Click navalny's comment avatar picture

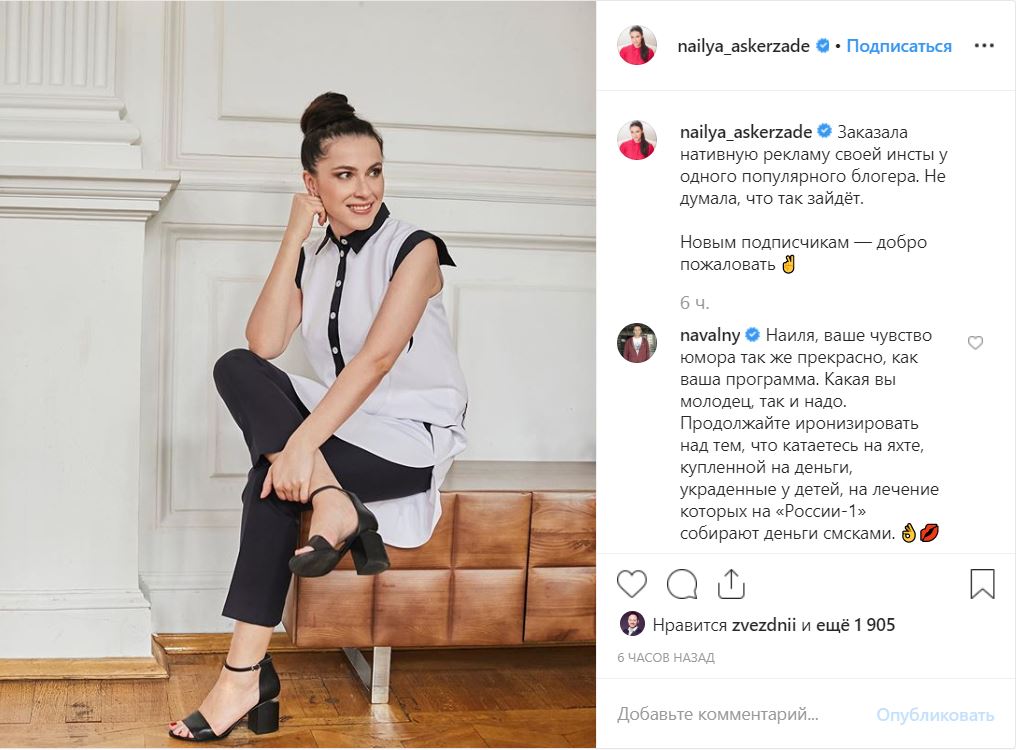pos(636,342)
